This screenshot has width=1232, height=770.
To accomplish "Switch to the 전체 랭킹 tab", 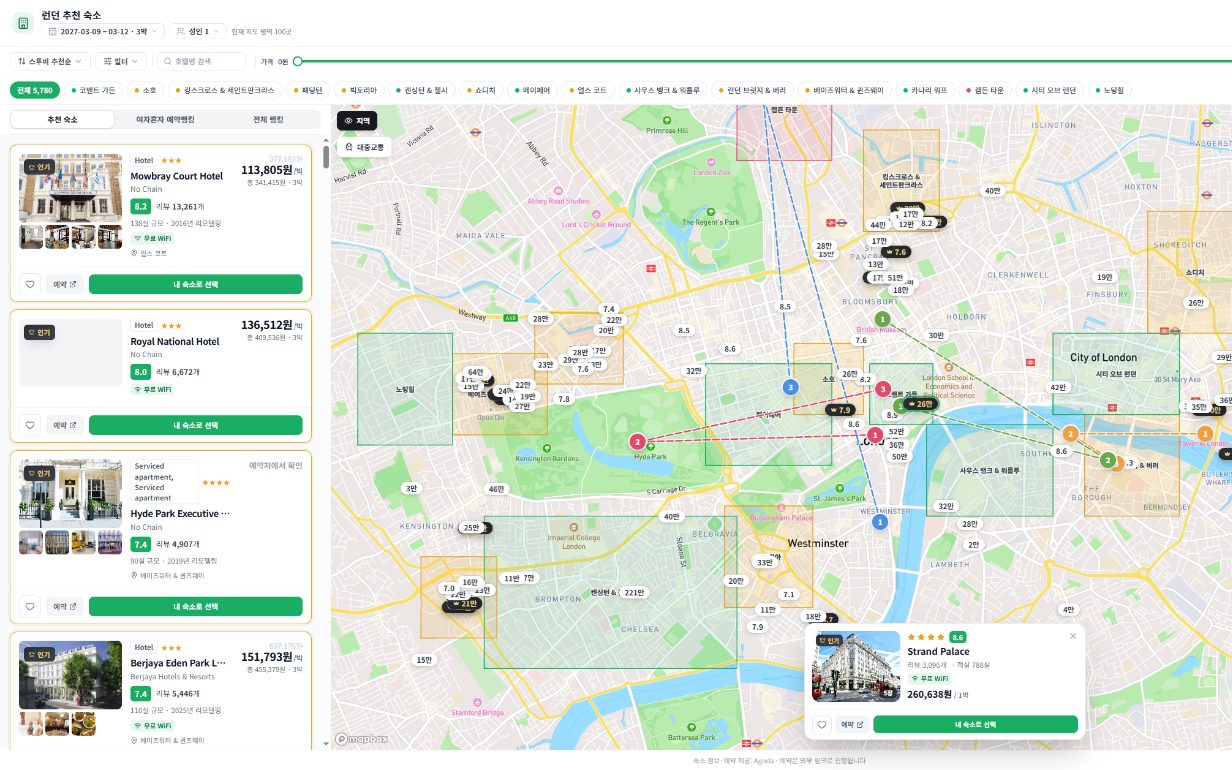I will [x=268, y=119].
